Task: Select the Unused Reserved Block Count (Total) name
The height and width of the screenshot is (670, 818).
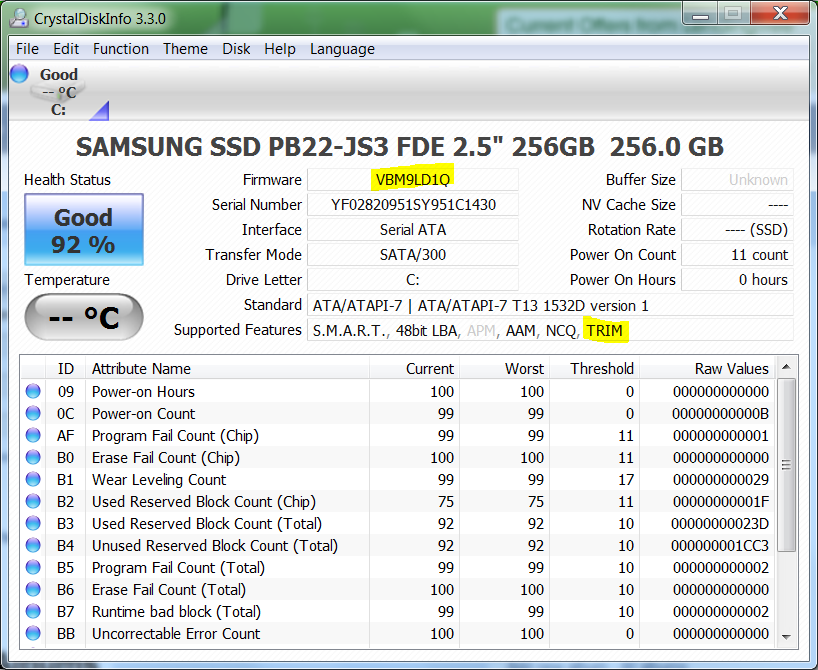Action: (x=215, y=546)
